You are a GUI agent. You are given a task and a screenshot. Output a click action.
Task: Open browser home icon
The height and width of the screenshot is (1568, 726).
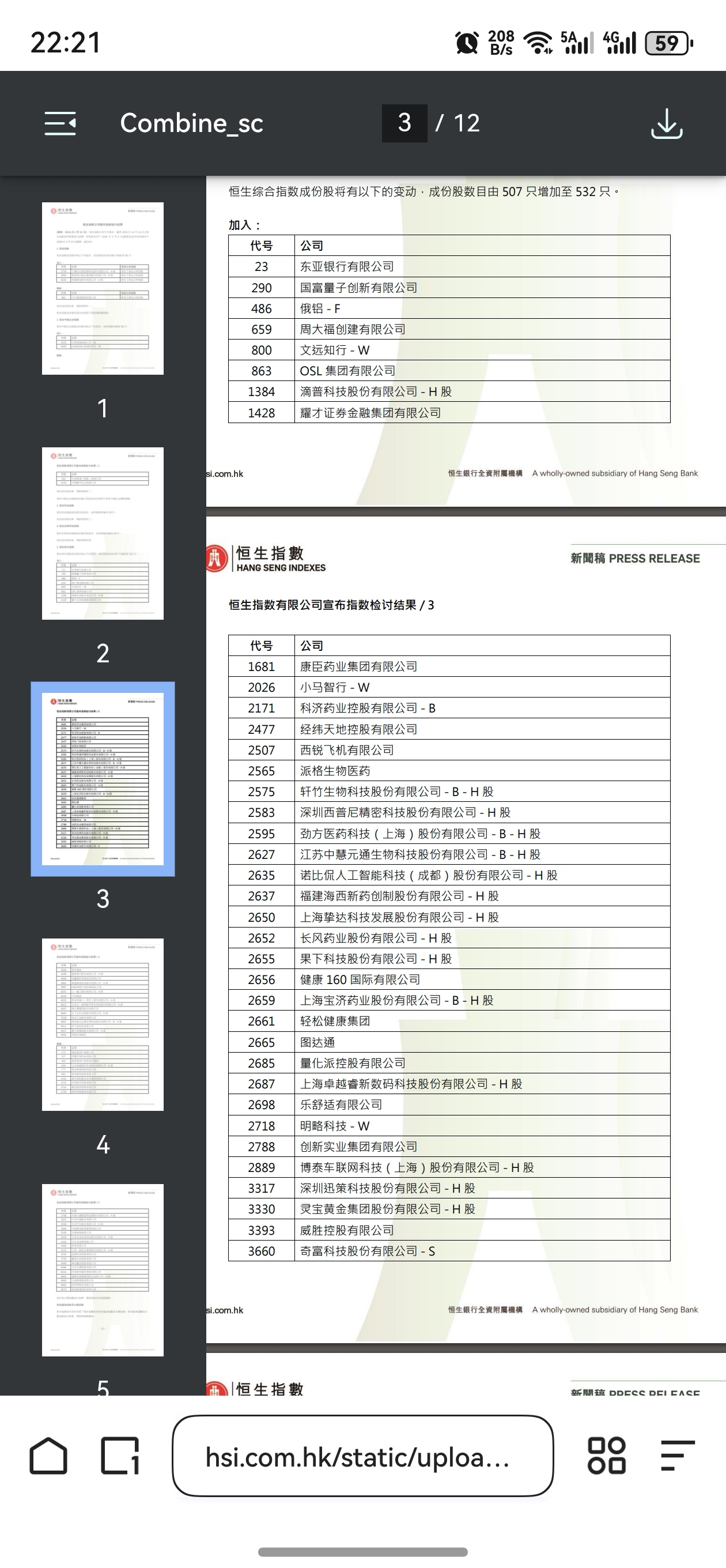point(48,1456)
